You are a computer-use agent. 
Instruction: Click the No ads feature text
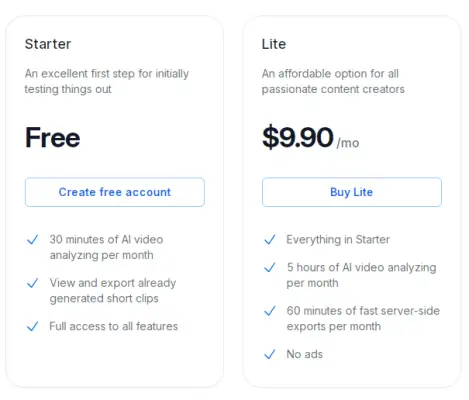tap(305, 354)
